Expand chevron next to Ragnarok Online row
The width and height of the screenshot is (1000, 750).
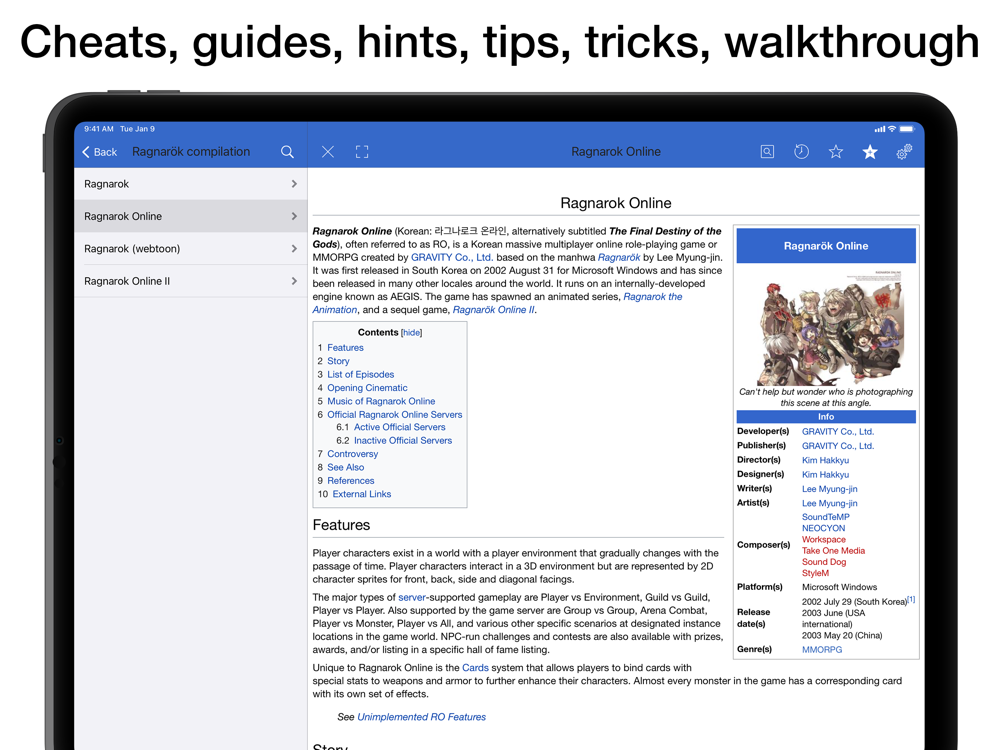[x=294, y=216]
